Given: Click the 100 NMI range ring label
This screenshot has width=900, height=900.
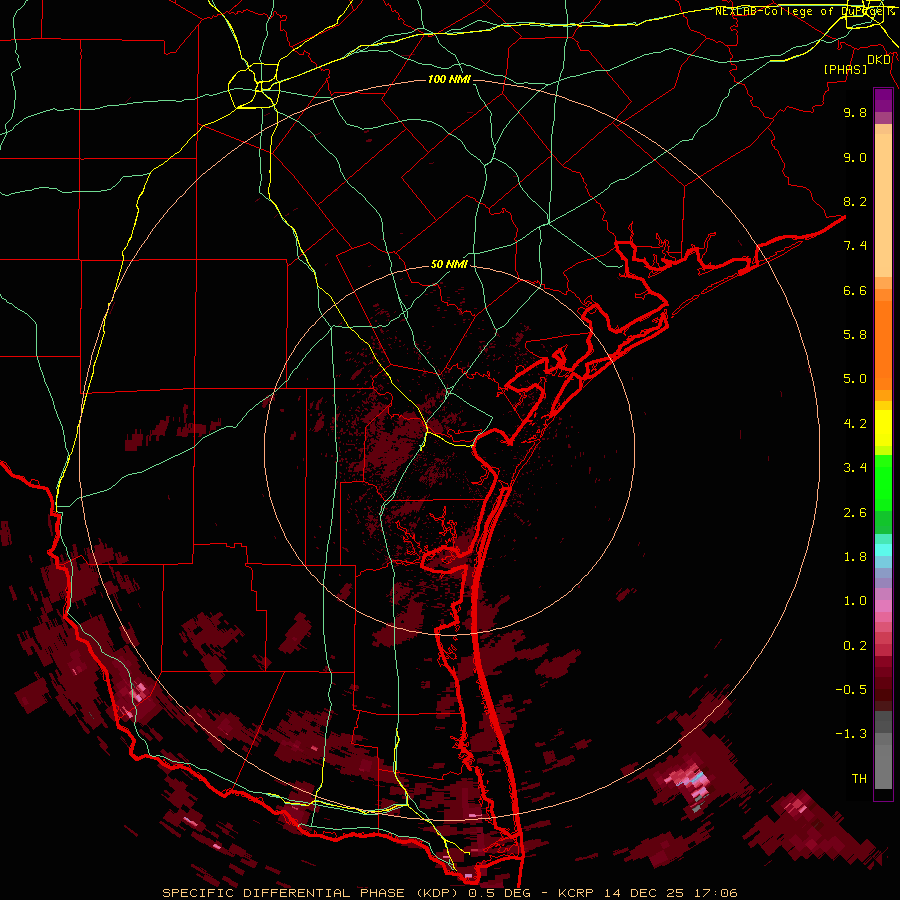Looking at the screenshot, I should [x=449, y=79].
